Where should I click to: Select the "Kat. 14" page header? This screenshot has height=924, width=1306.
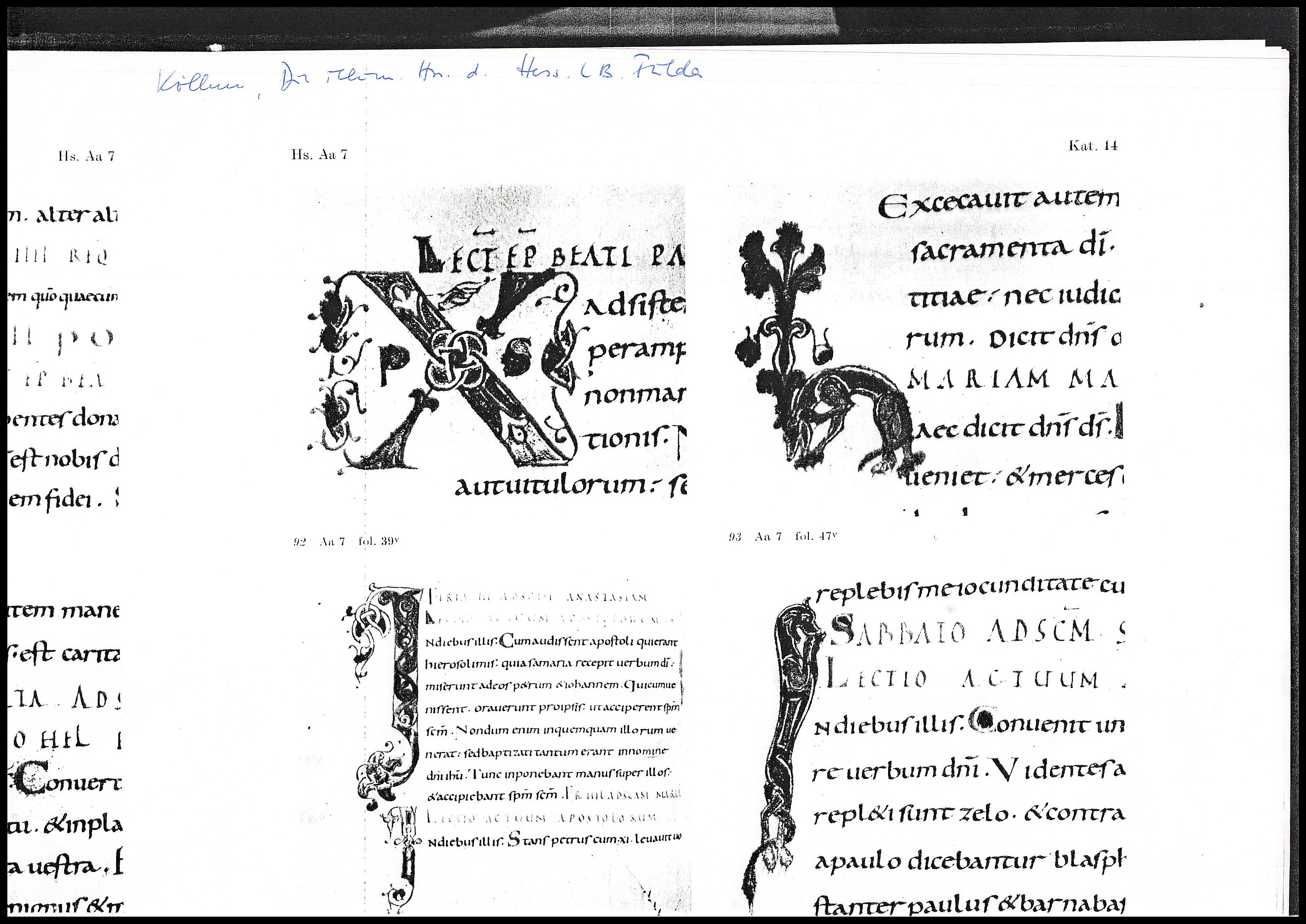pyautogui.click(x=1093, y=146)
